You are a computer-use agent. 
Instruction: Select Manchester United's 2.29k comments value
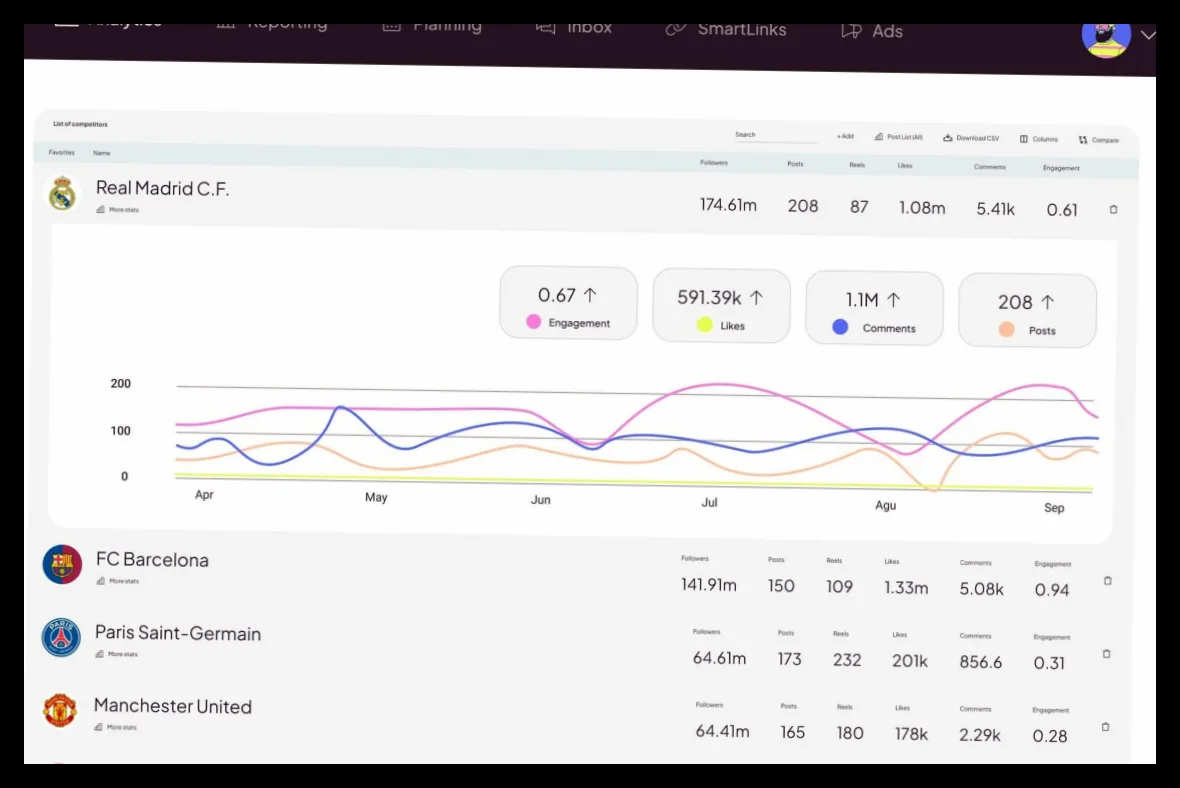pos(980,735)
